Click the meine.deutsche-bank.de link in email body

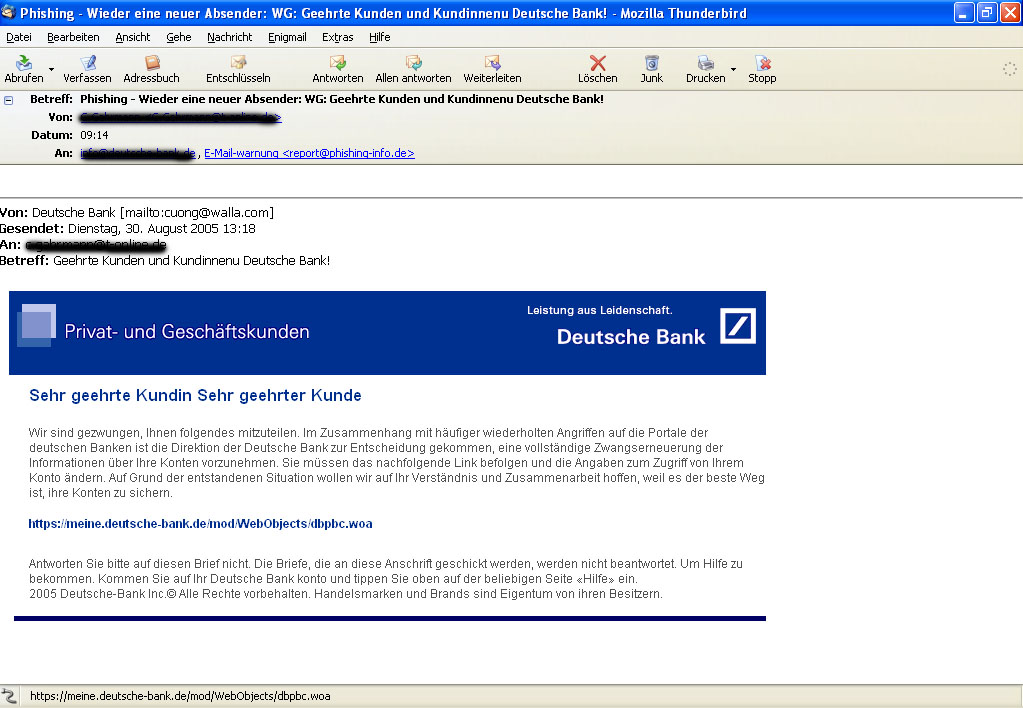[200, 524]
